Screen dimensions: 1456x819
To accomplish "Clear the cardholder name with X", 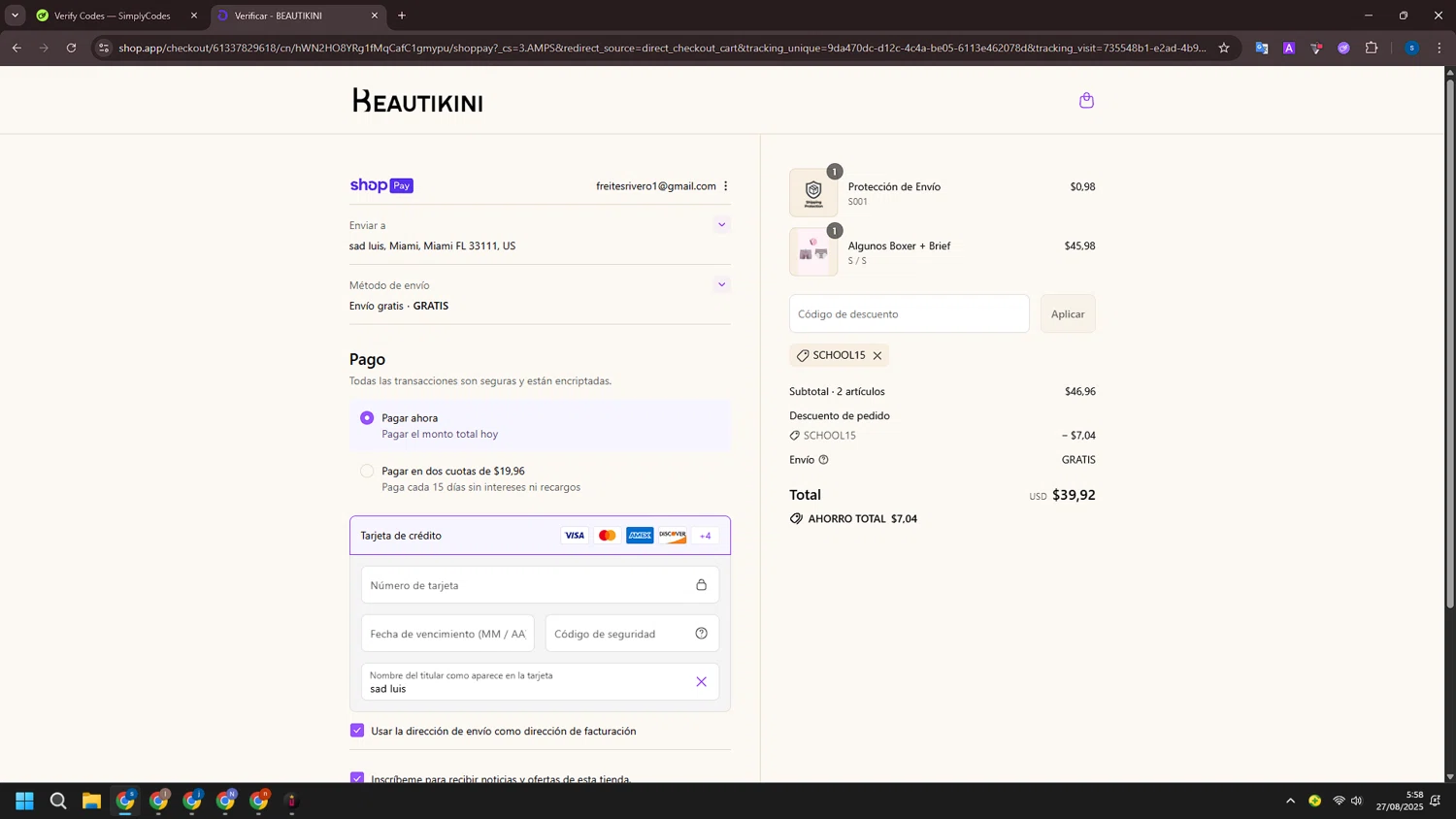I will click(x=701, y=682).
